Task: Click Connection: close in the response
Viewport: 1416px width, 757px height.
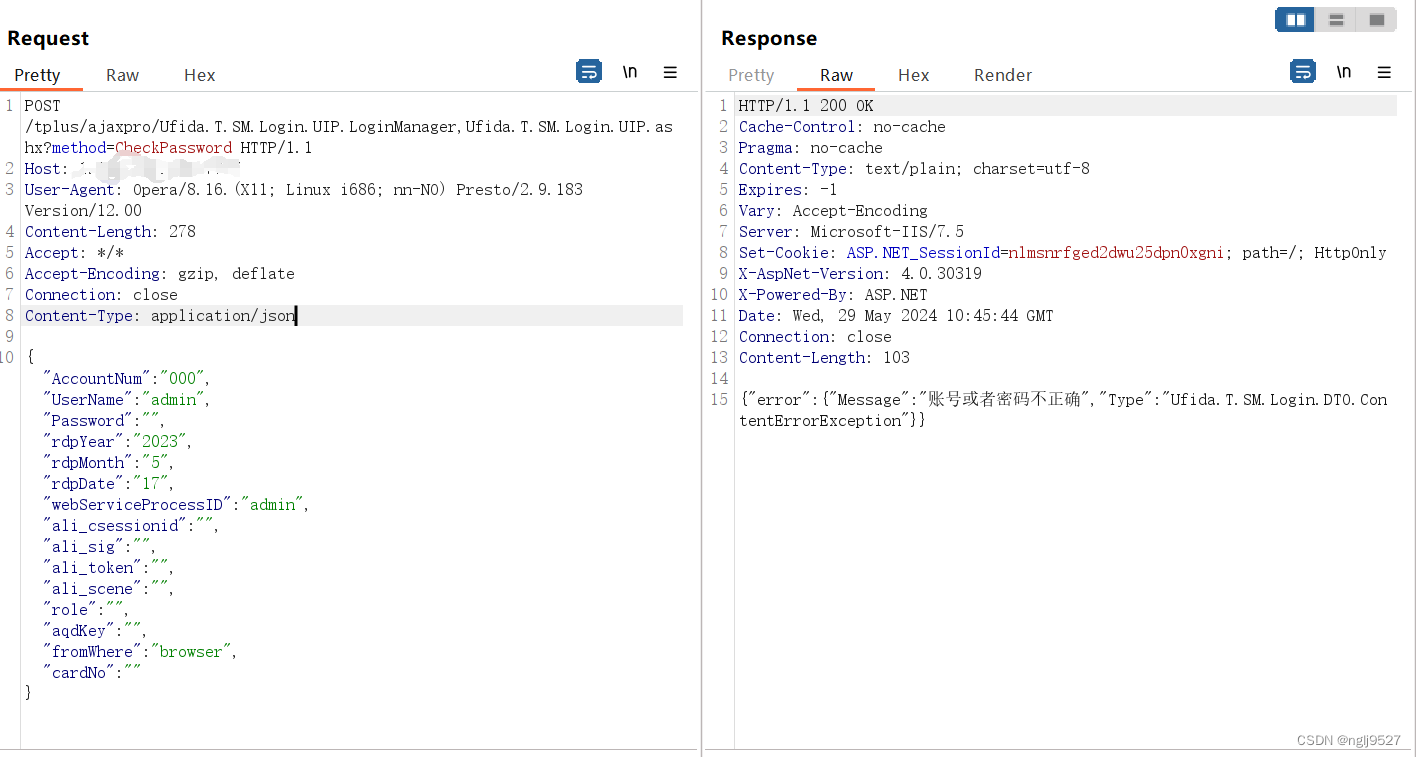Action: pyautogui.click(x=815, y=337)
